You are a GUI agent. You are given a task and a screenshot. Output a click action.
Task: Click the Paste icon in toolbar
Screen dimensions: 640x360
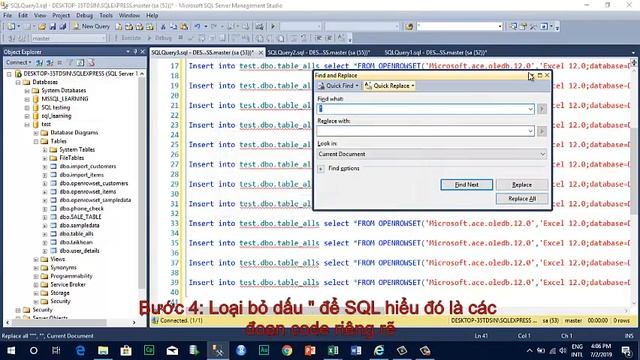(x=184, y=27)
